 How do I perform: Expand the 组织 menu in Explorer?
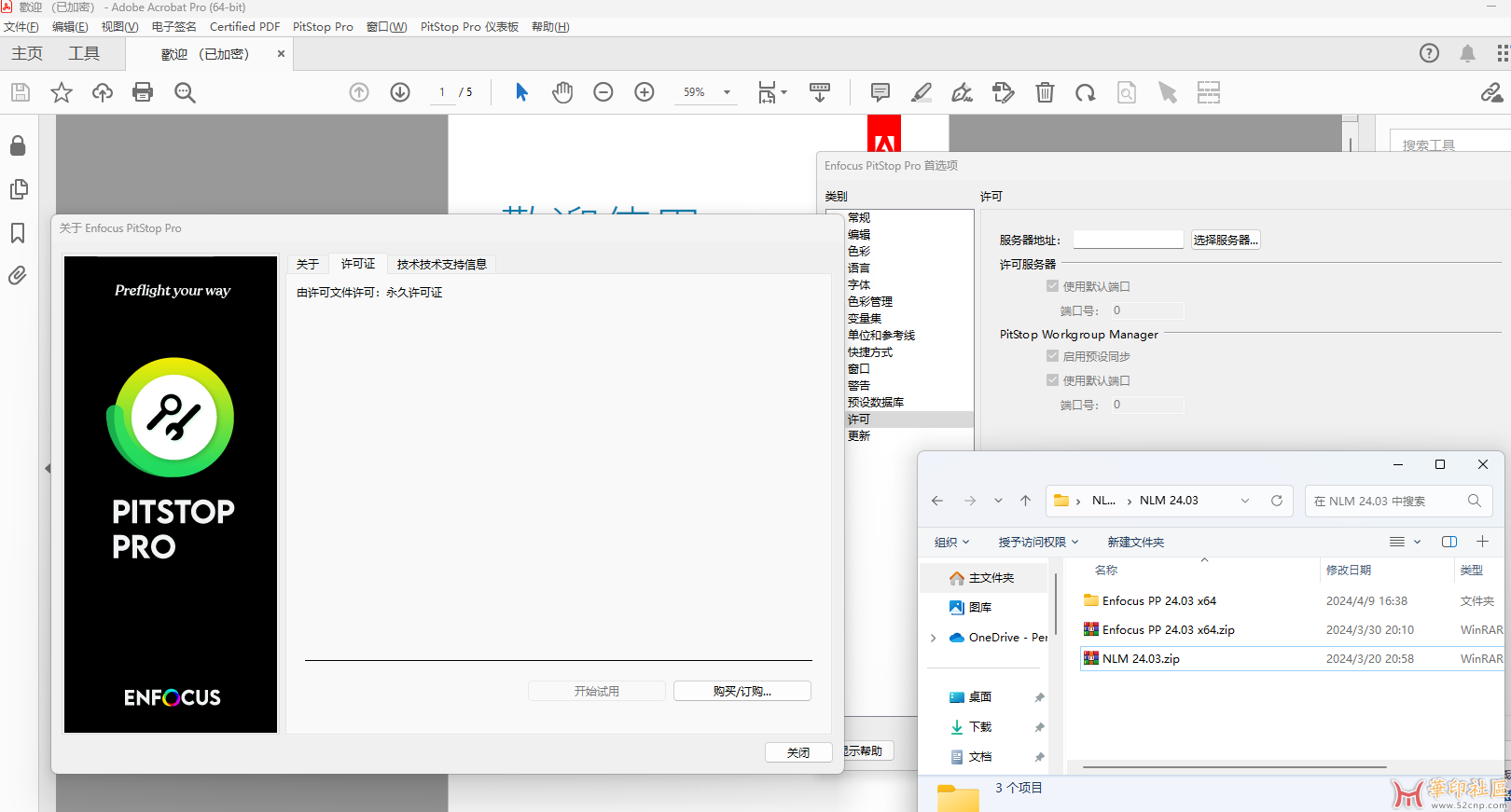pyautogui.click(x=952, y=542)
